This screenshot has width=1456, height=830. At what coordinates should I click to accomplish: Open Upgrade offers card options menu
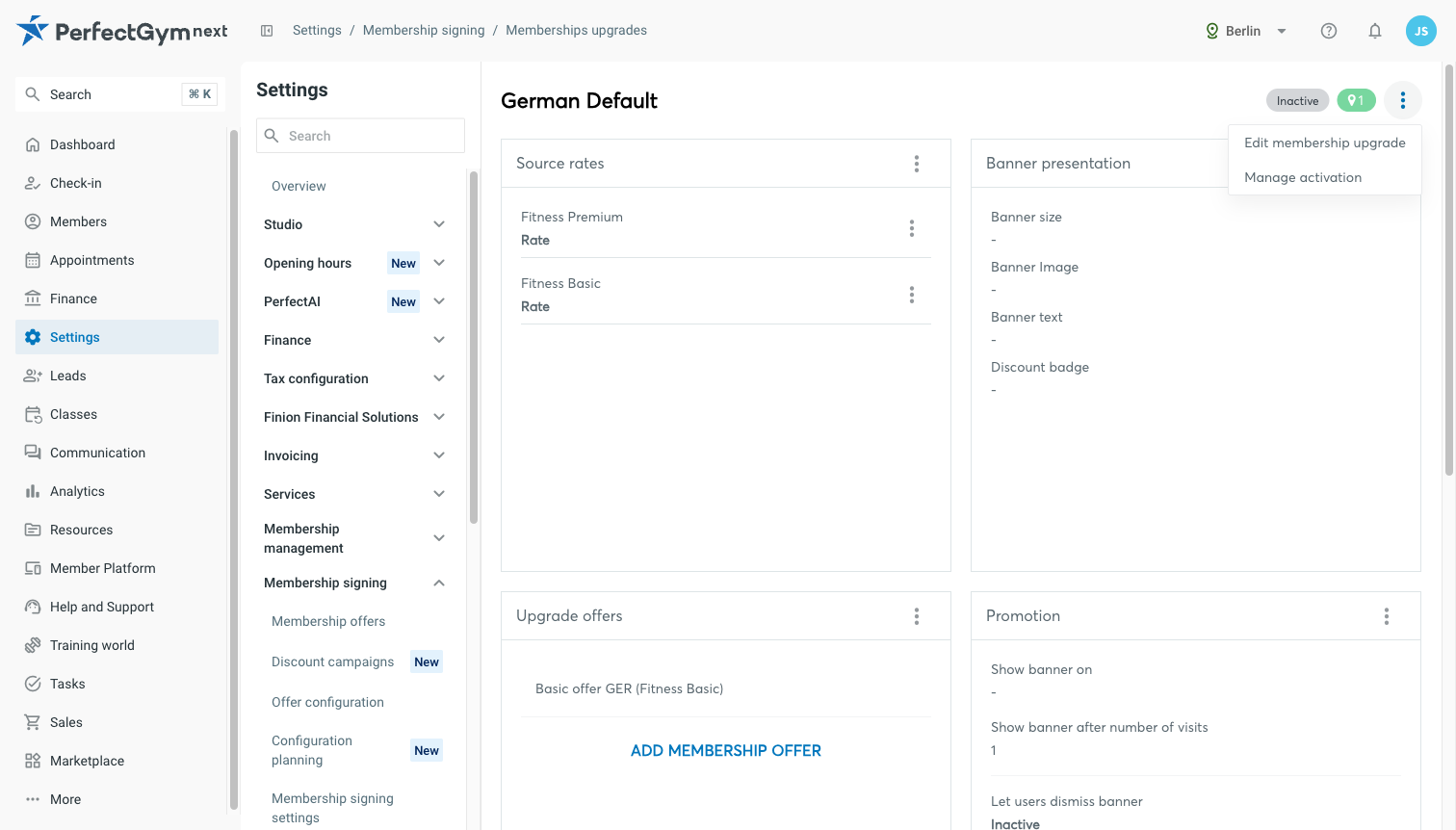917,616
